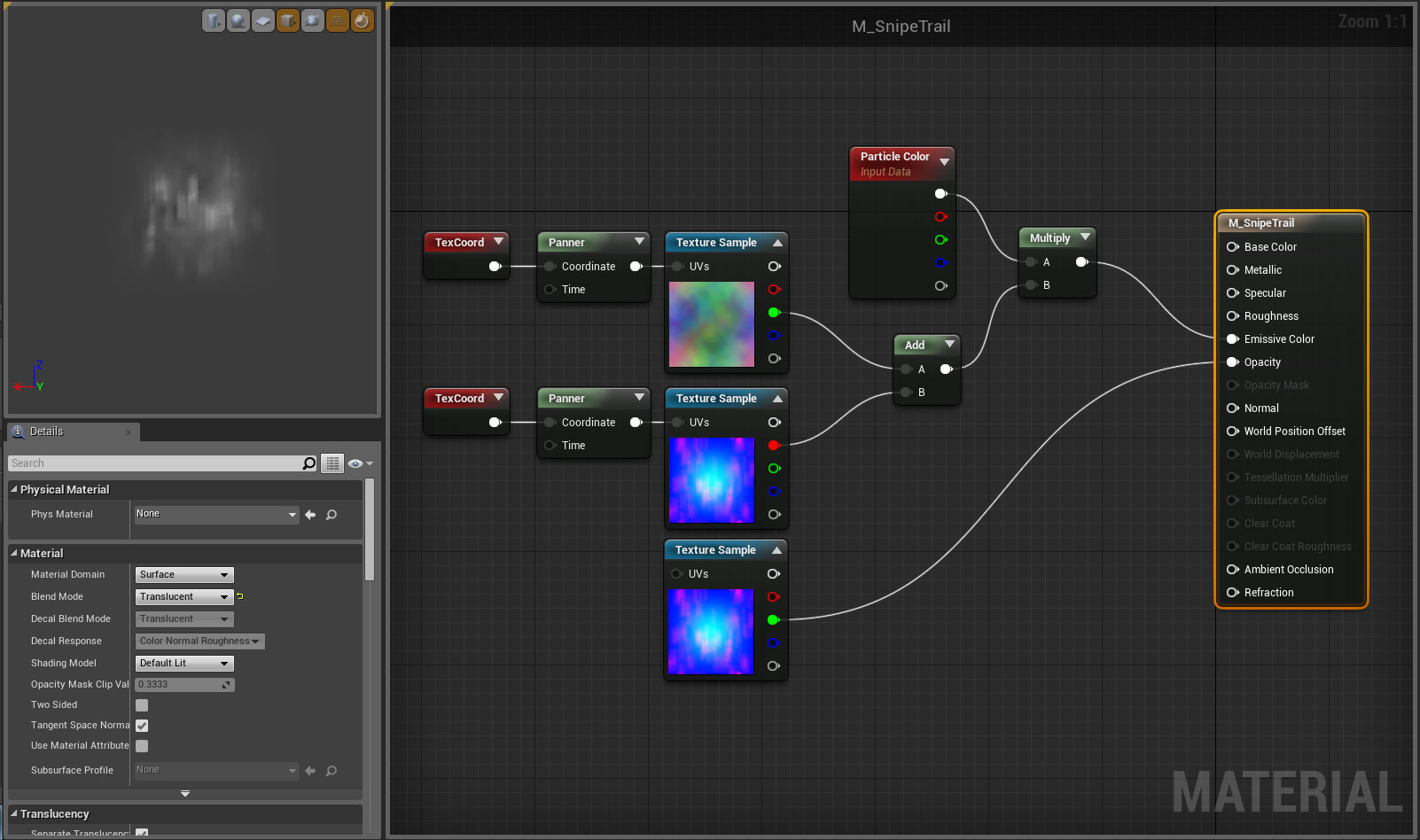Viewport: 1420px width, 840px height.
Task: Select the Base Color material pin
Action: coord(1233,247)
